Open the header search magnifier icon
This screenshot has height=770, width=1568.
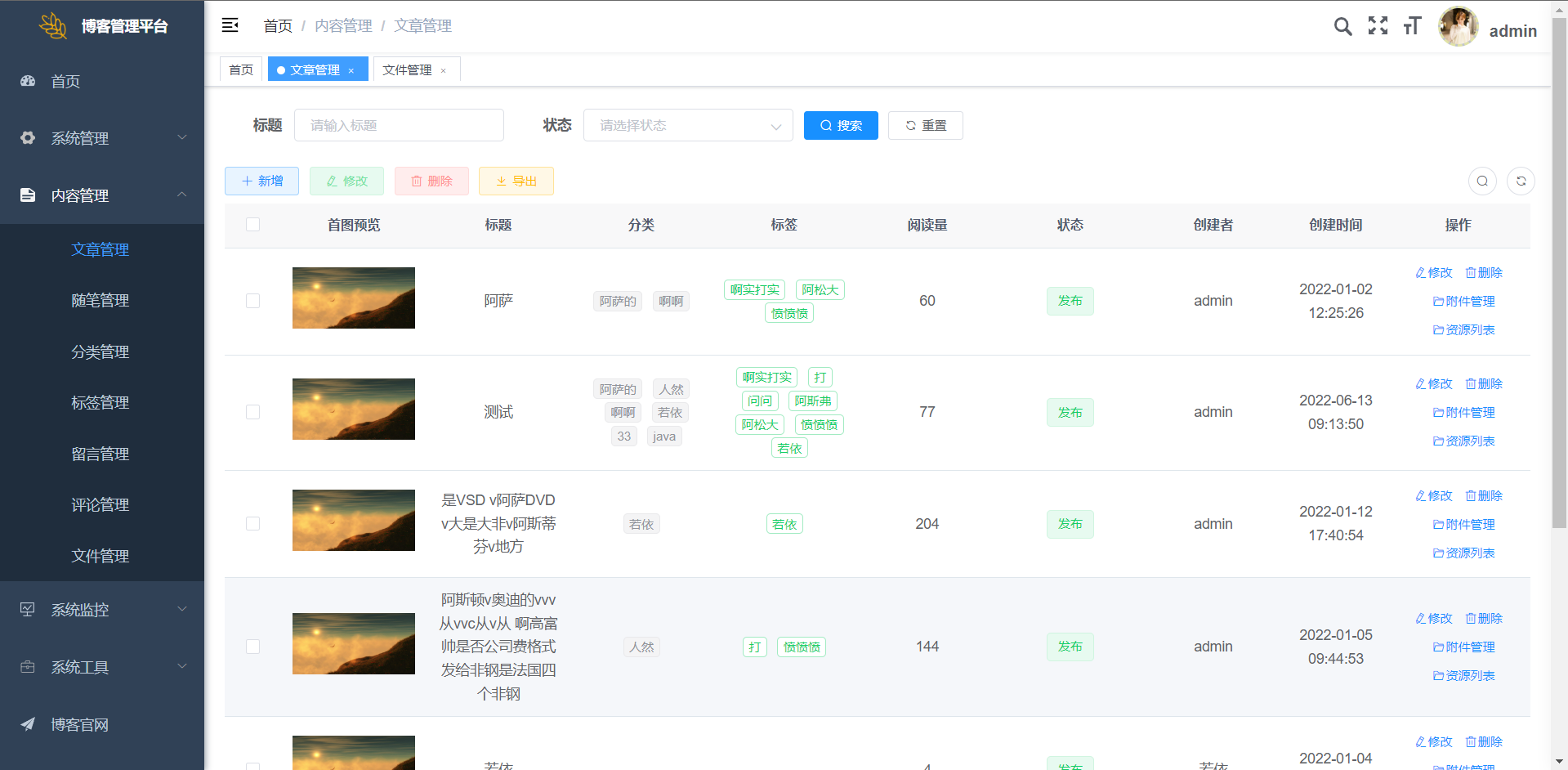point(1342,26)
